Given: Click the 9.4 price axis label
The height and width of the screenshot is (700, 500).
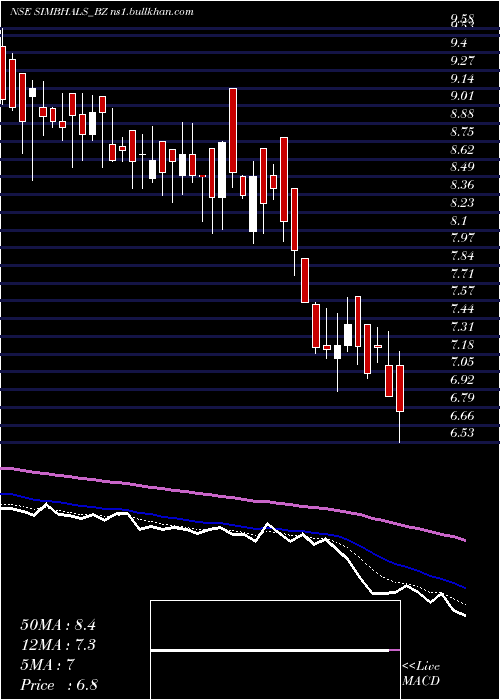Looking at the screenshot, I should (459, 43).
